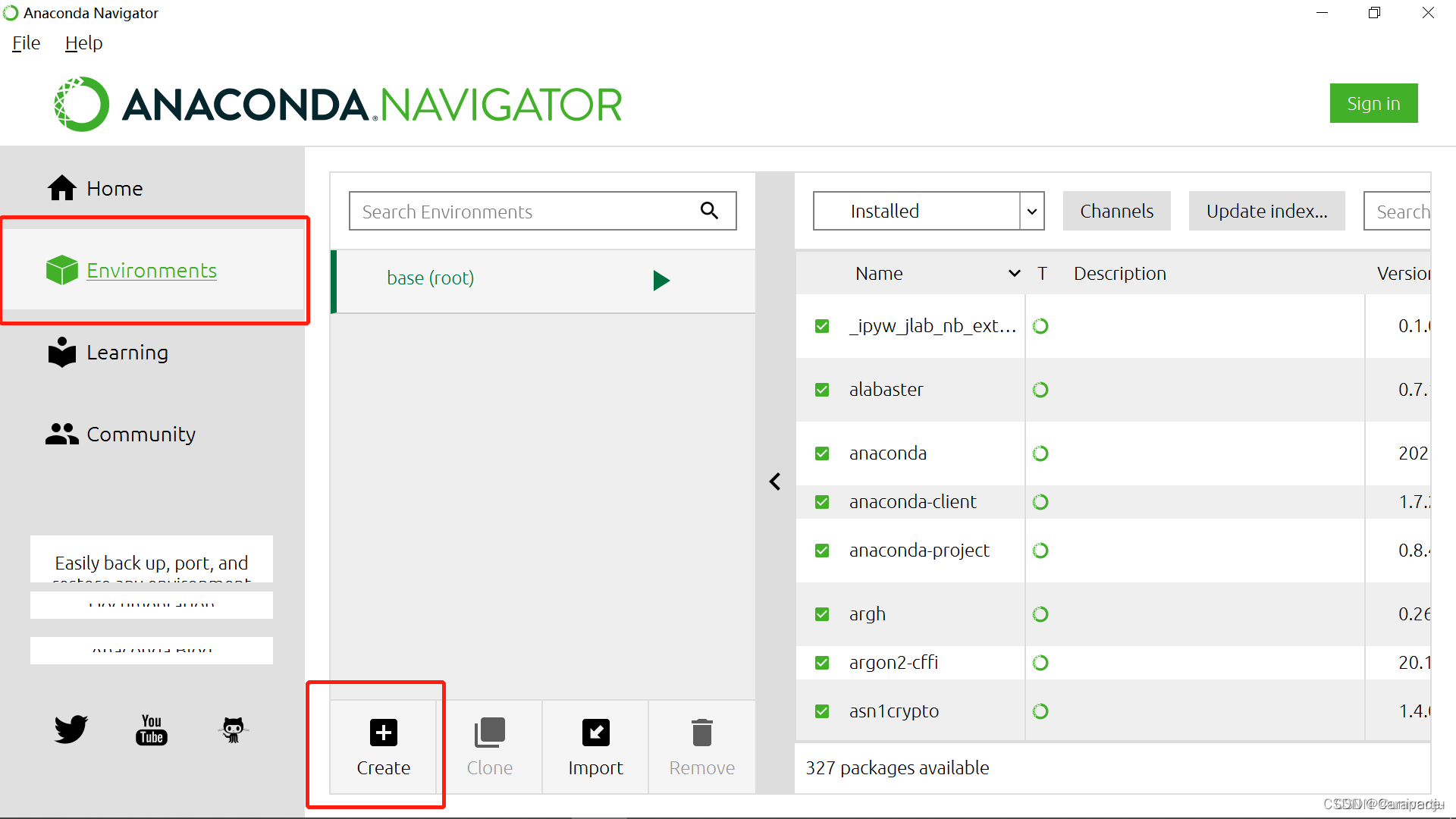The width and height of the screenshot is (1456, 819).
Task: Toggle the asn1crypto checkbox
Action: (822, 711)
